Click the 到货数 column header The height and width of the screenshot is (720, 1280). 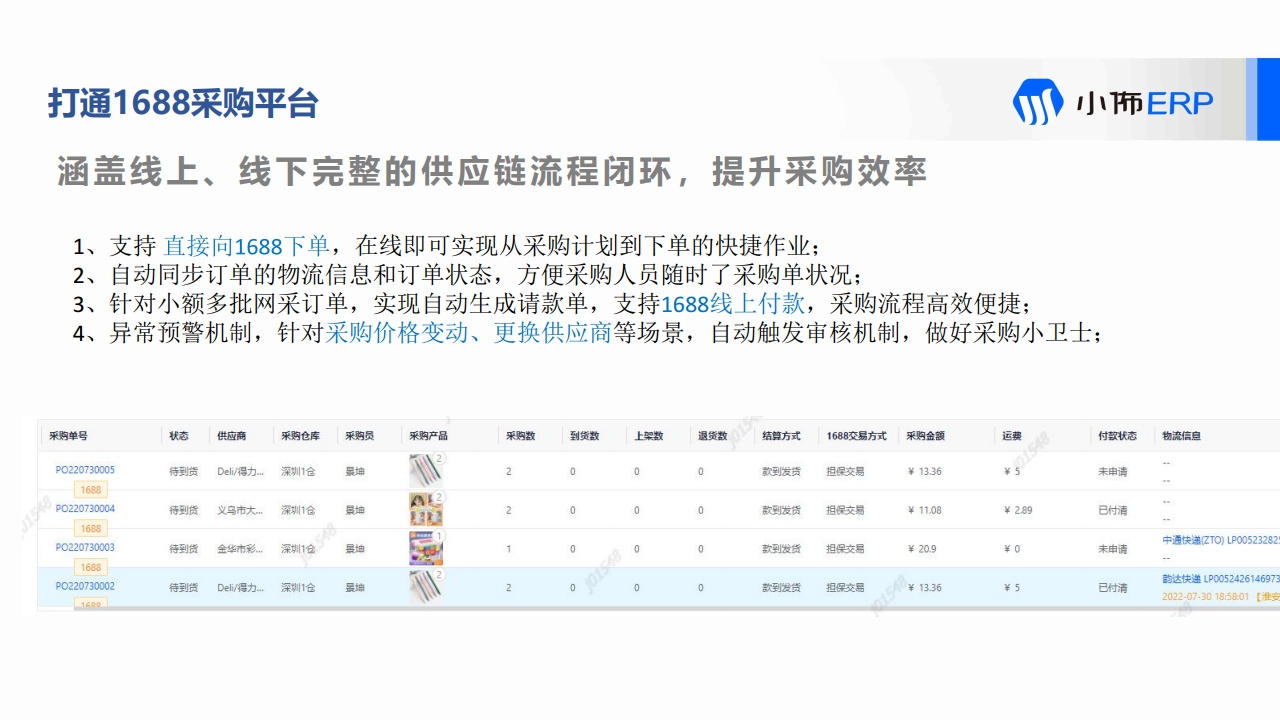point(585,436)
